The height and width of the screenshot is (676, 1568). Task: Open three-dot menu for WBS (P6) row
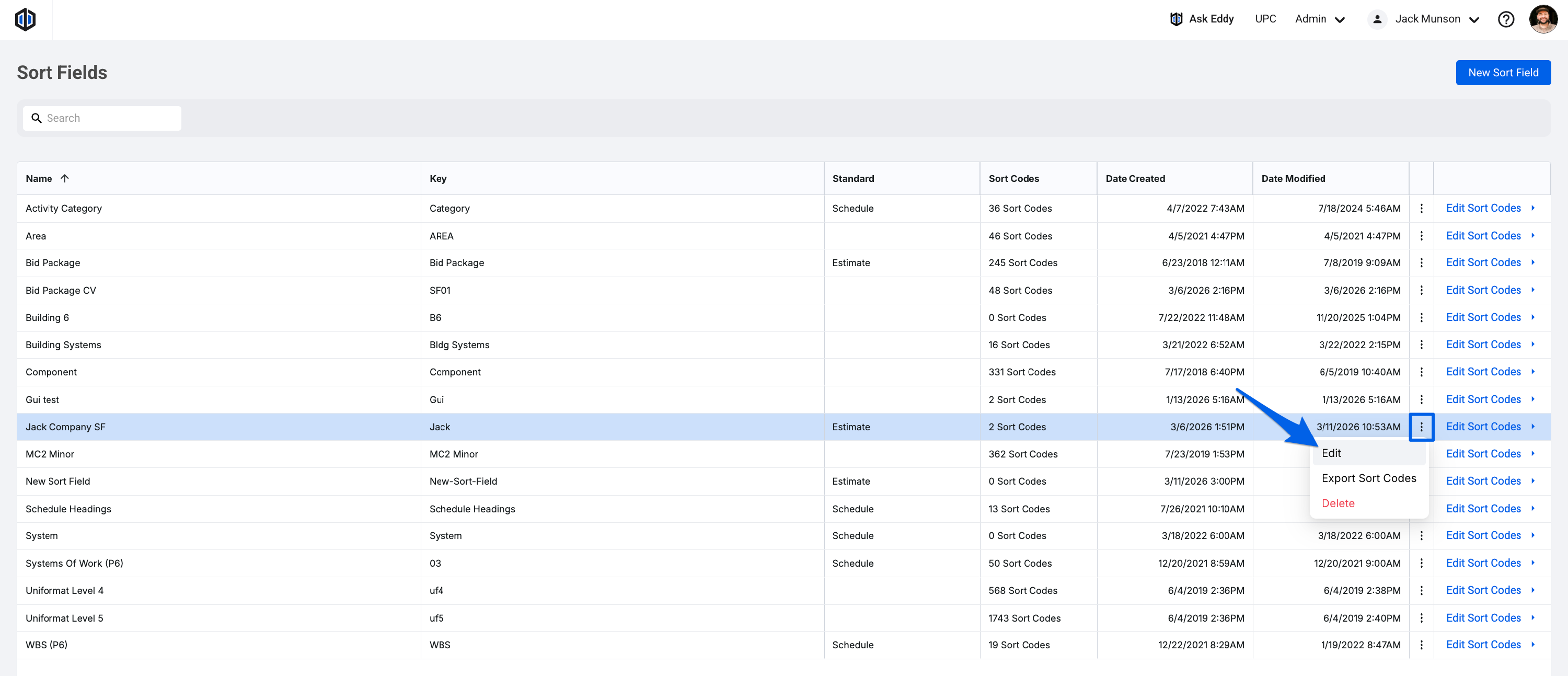1421,644
